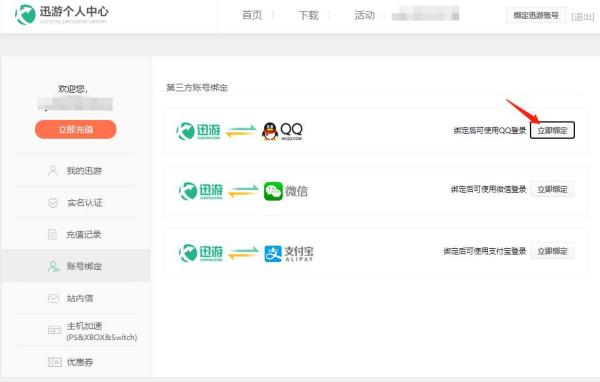Click the orange 立即充值 button
The width and height of the screenshot is (600, 382).
coord(75,129)
